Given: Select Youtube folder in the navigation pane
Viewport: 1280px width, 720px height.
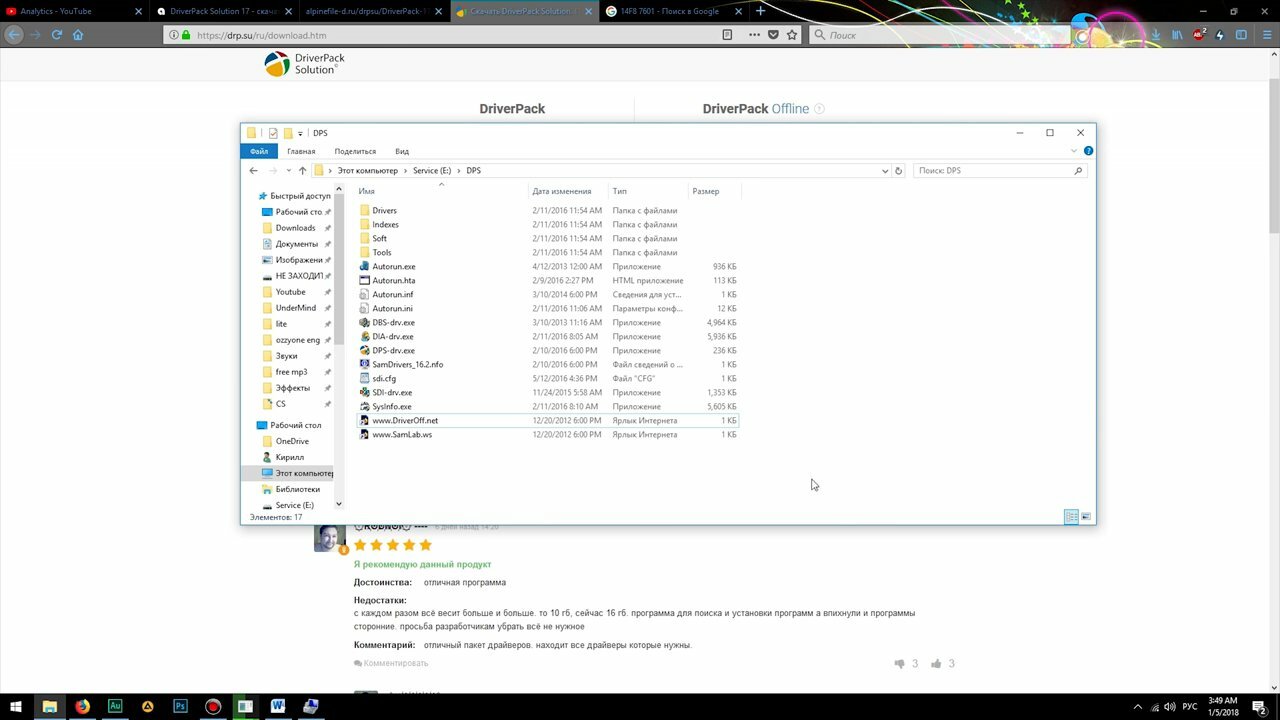Looking at the screenshot, I should coord(290,292).
